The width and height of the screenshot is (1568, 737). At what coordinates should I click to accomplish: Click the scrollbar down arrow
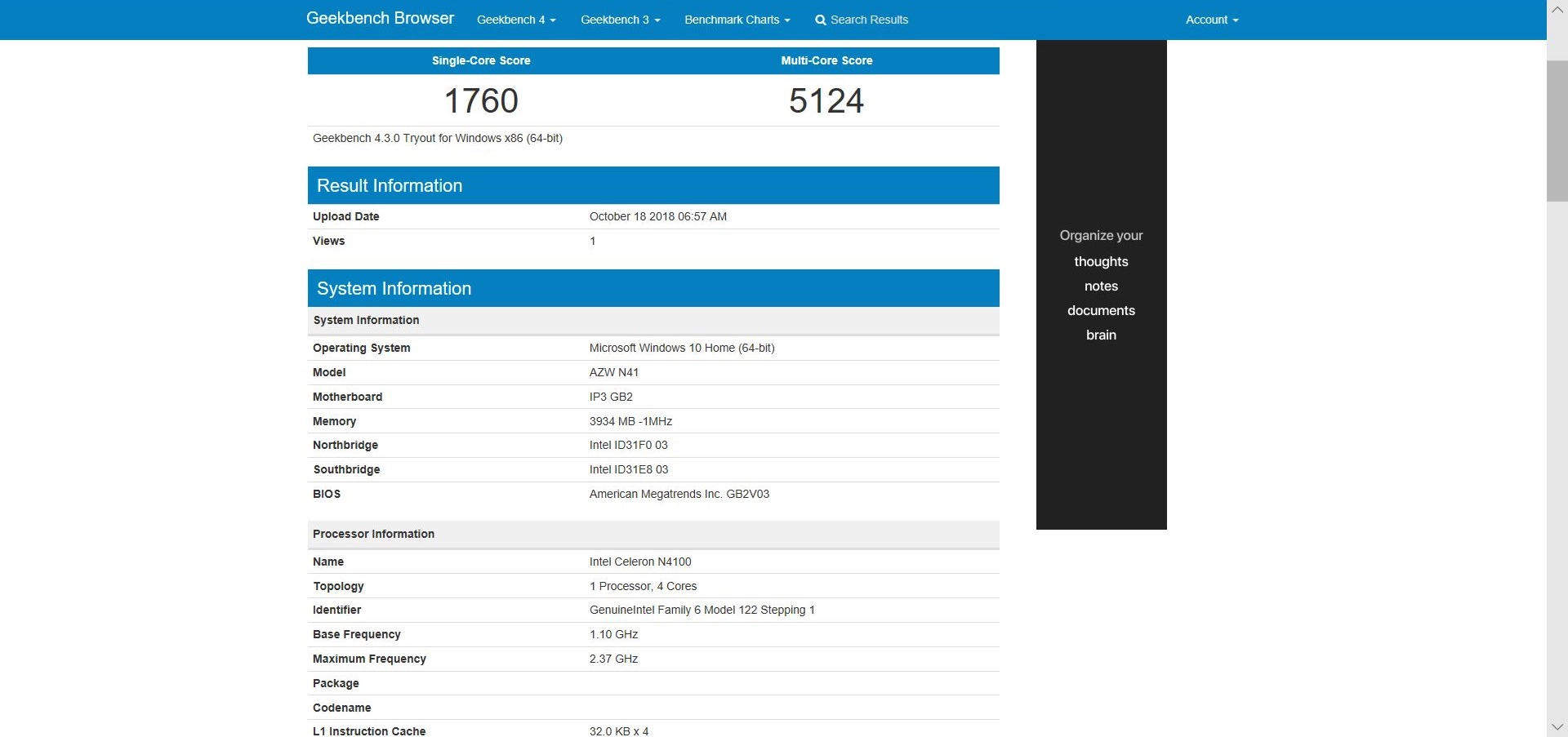tap(1557, 727)
